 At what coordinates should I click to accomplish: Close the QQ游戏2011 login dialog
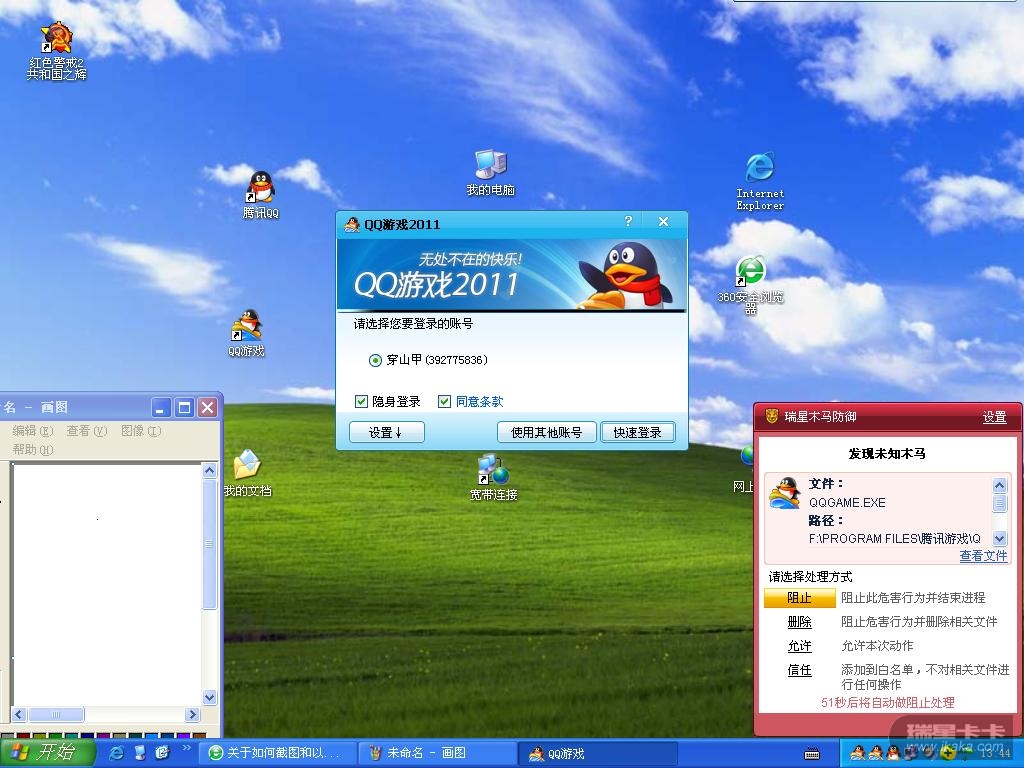[x=663, y=221]
